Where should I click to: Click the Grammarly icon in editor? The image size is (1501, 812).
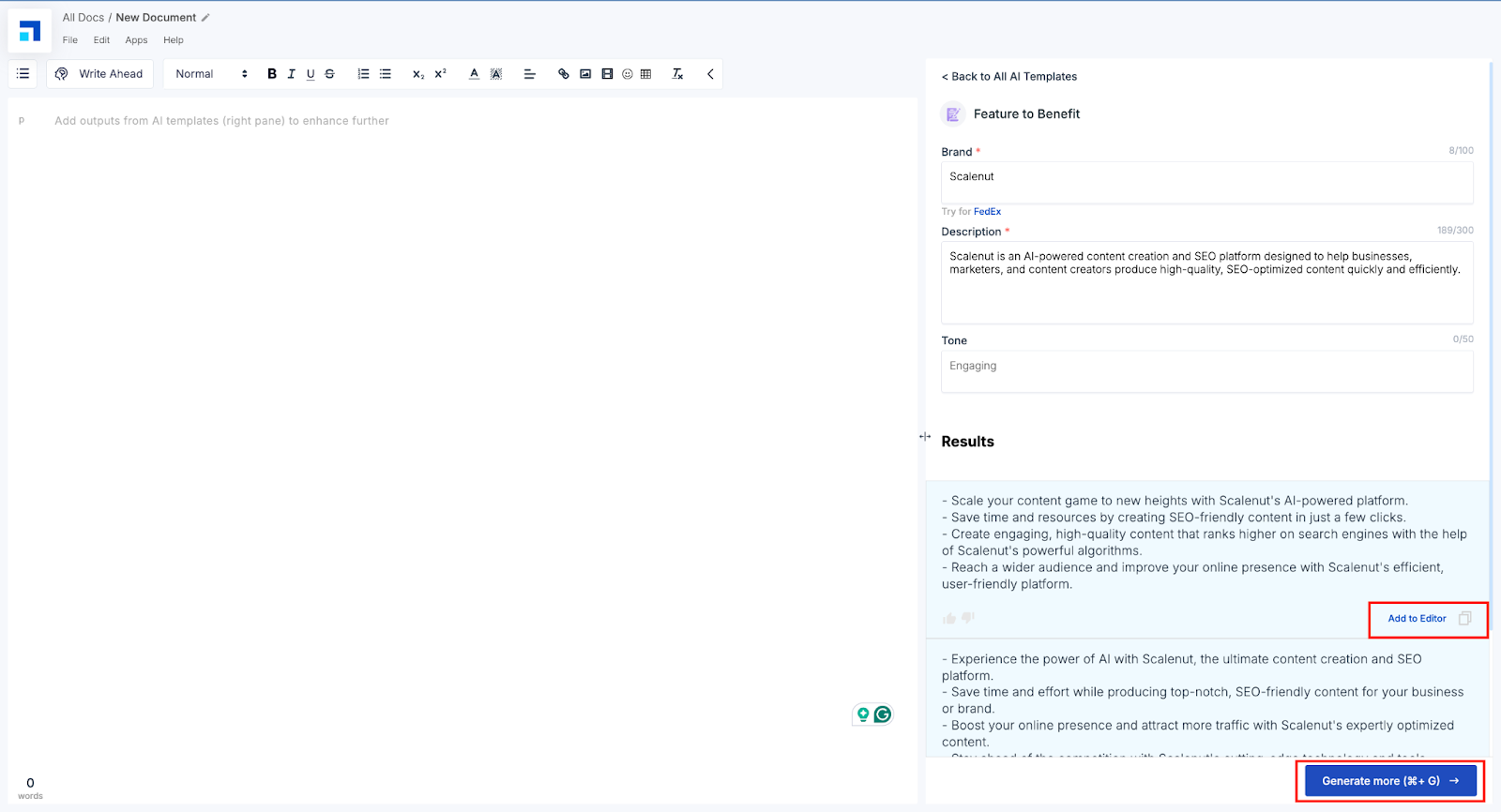tap(883, 715)
